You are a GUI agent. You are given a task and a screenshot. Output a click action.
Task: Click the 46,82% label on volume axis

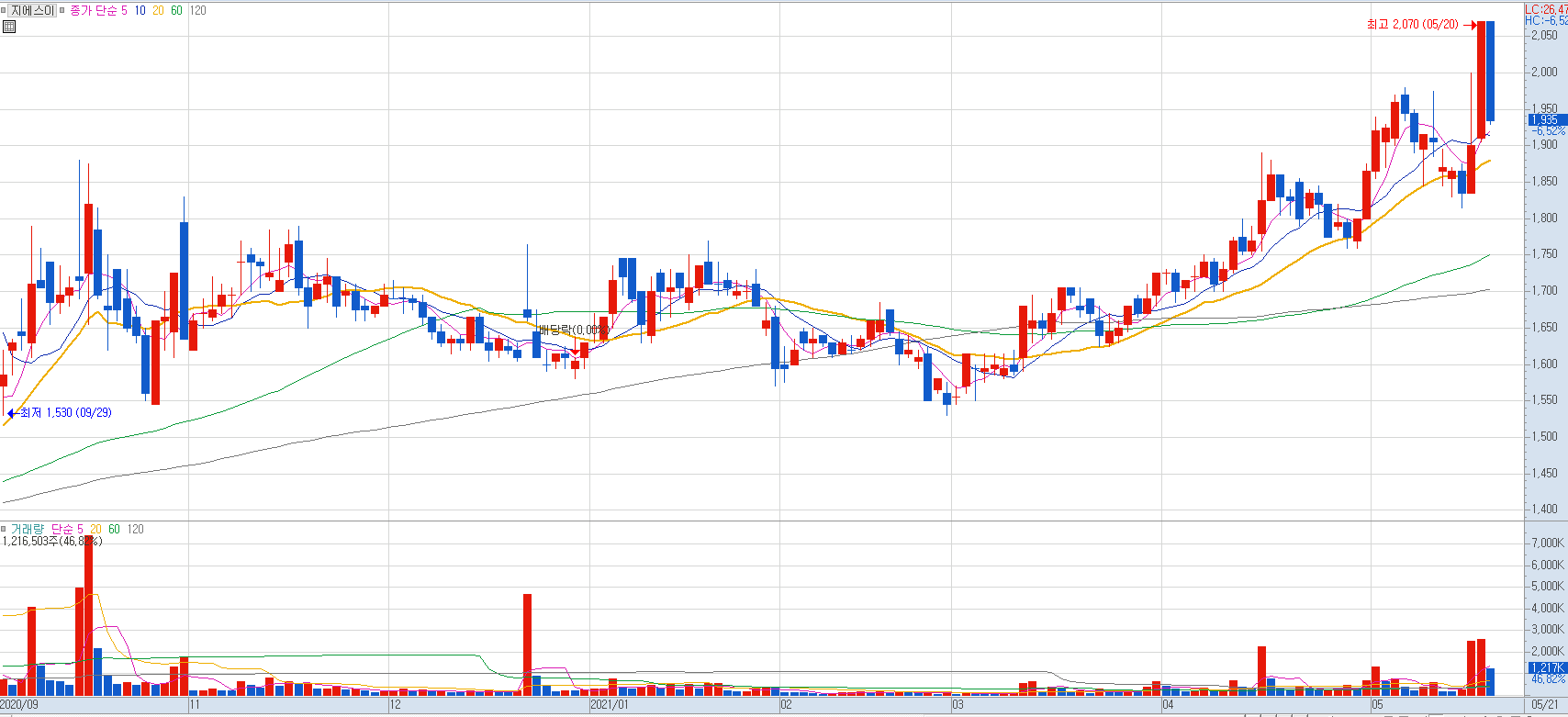coord(1548,679)
